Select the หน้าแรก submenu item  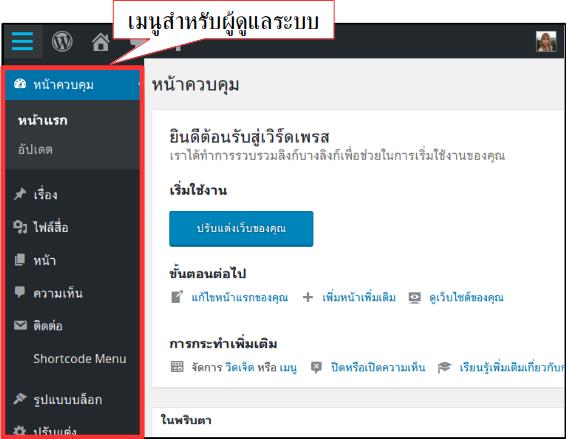(x=43, y=120)
